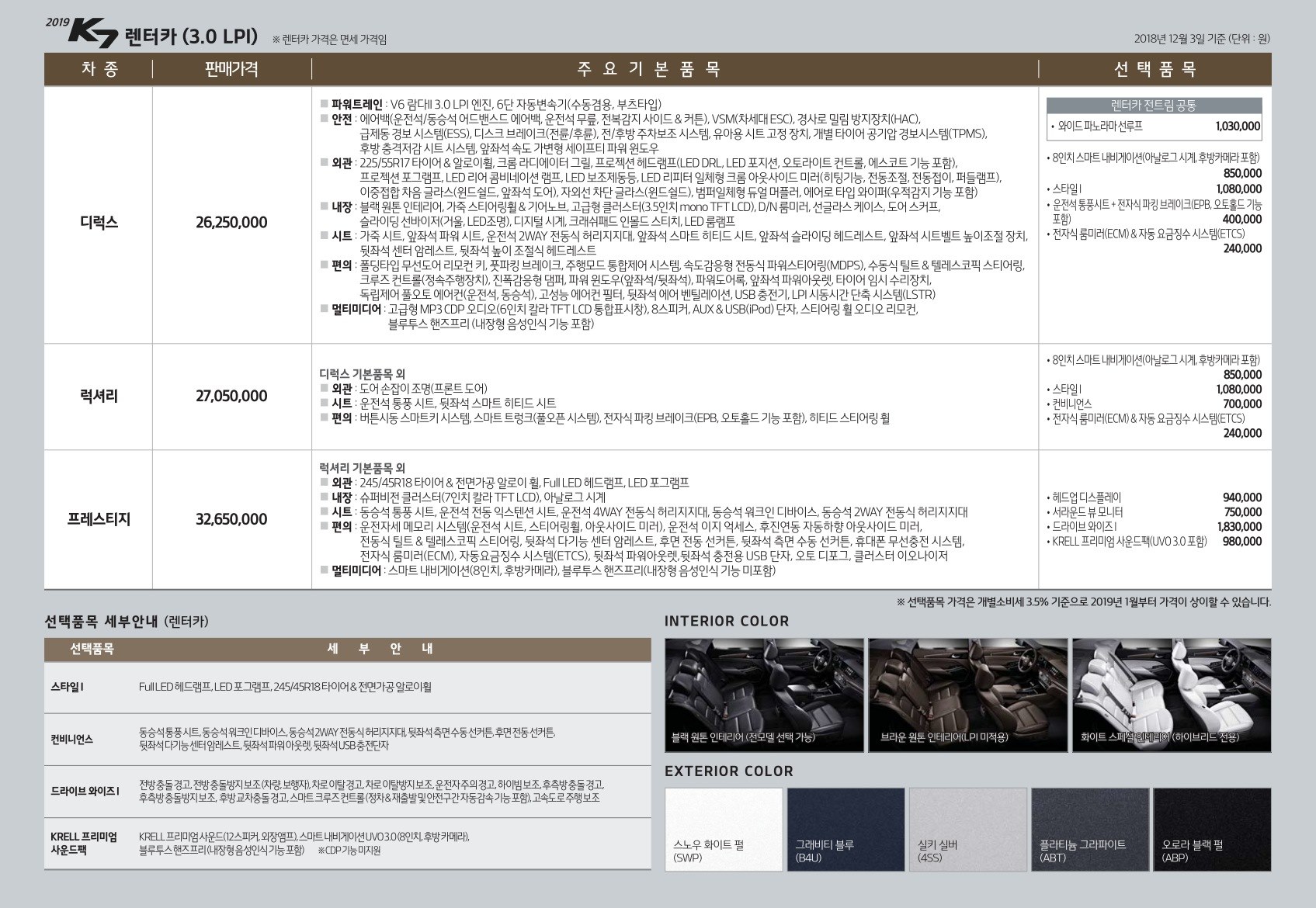Pick the Silky Silver (4SS) swatch
This screenshot has width=1316, height=908.
[967, 829]
